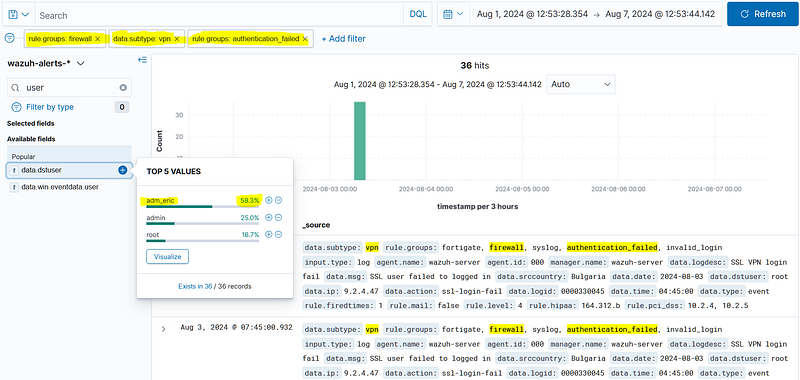Viewport: 800px width, 380px height.
Task: Add data.dstuser field as column
Action: 122,170
